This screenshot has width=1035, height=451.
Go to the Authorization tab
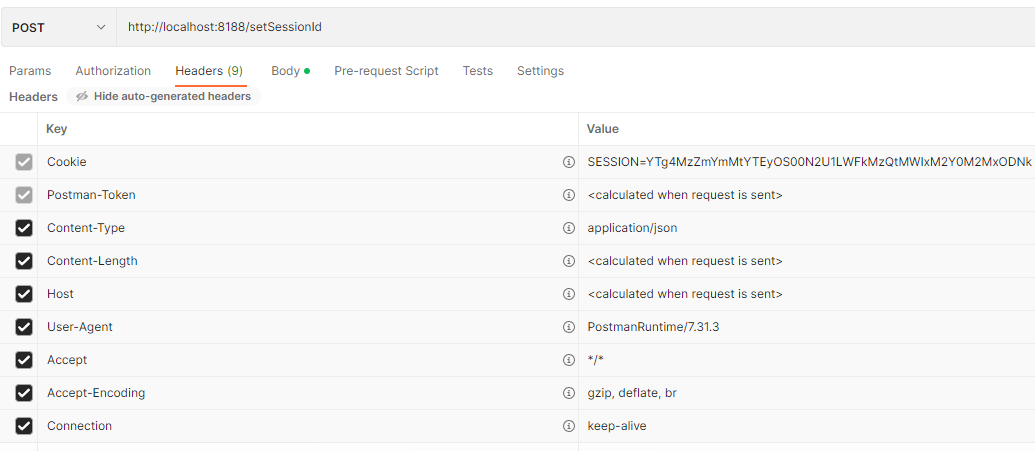coord(113,71)
